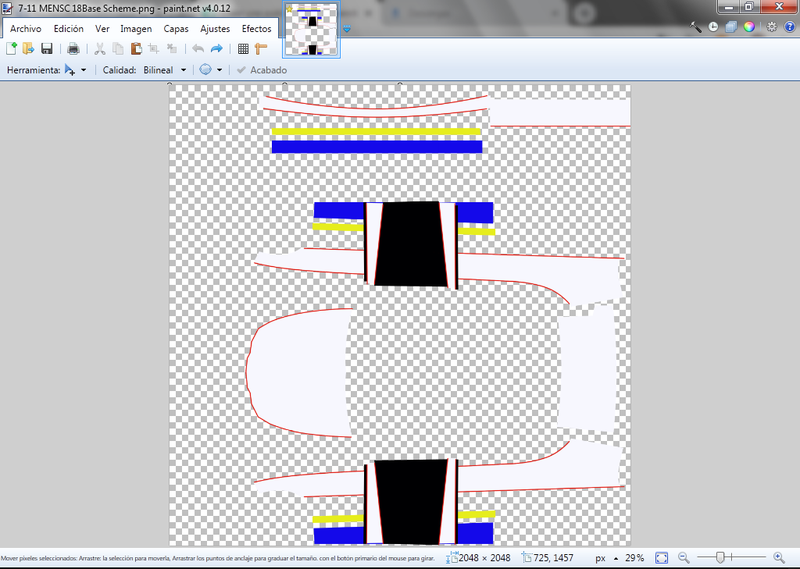This screenshot has height=569, width=800.
Task: Click the Cut scissors icon
Action: pos(100,48)
